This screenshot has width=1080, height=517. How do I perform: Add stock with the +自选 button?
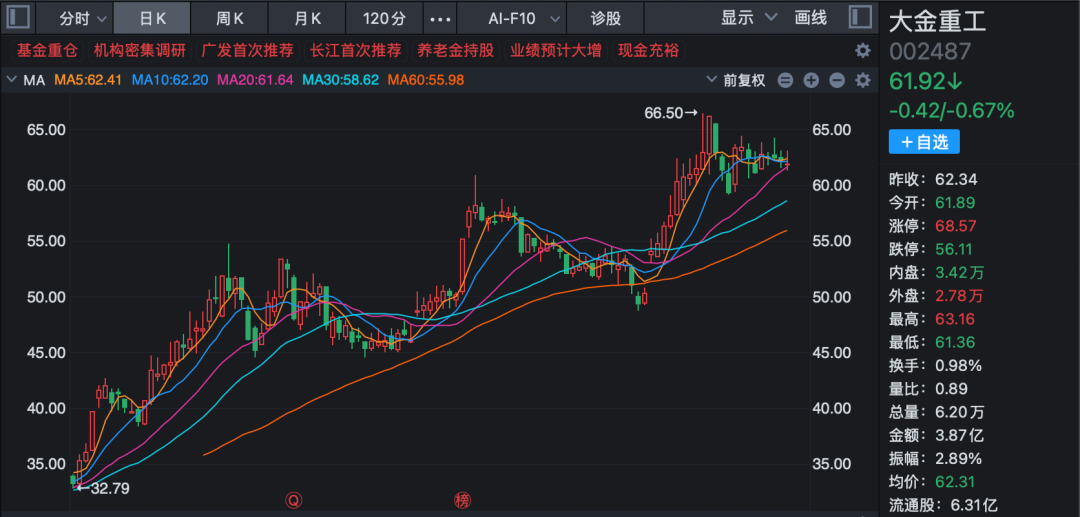tap(923, 142)
